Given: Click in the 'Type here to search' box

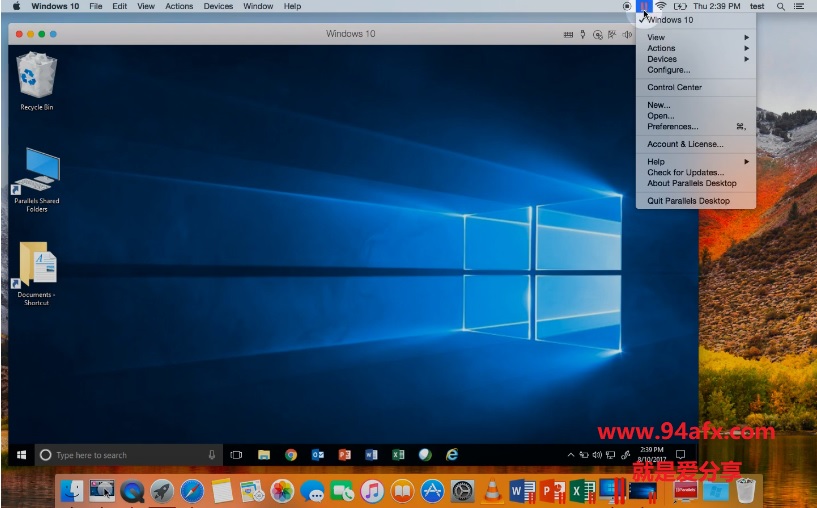Looking at the screenshot, I should [x=129, y=455].
